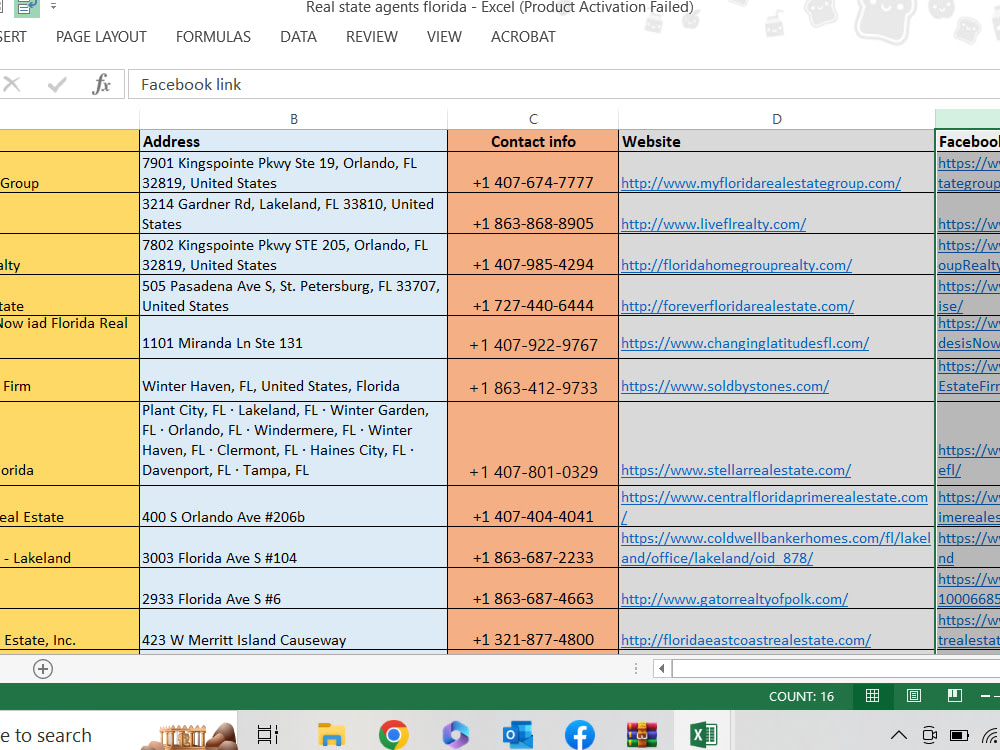This screenshot has width=1000, height=750.
Task: Open the PAGE LAYOUT ribbon tab
Action: point(101,37)
